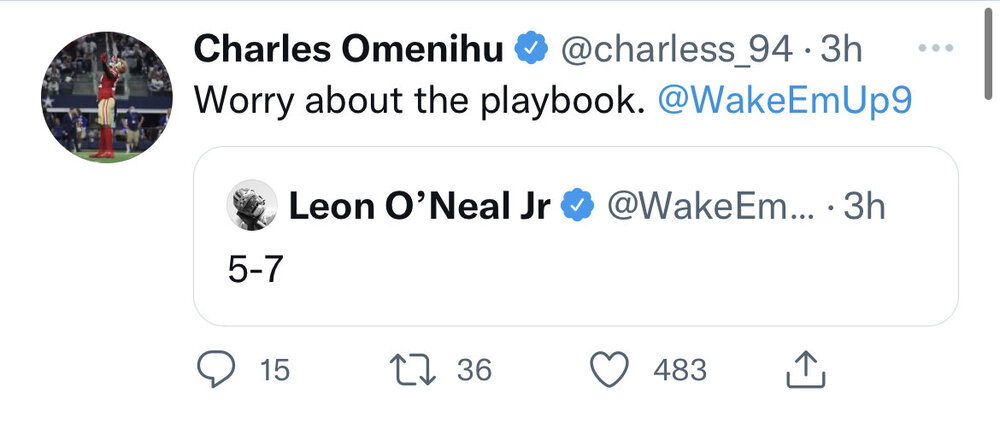The height and width of the screenshot is (423, 1000).
Task: Click the 483 likes count
Action: 680,371
